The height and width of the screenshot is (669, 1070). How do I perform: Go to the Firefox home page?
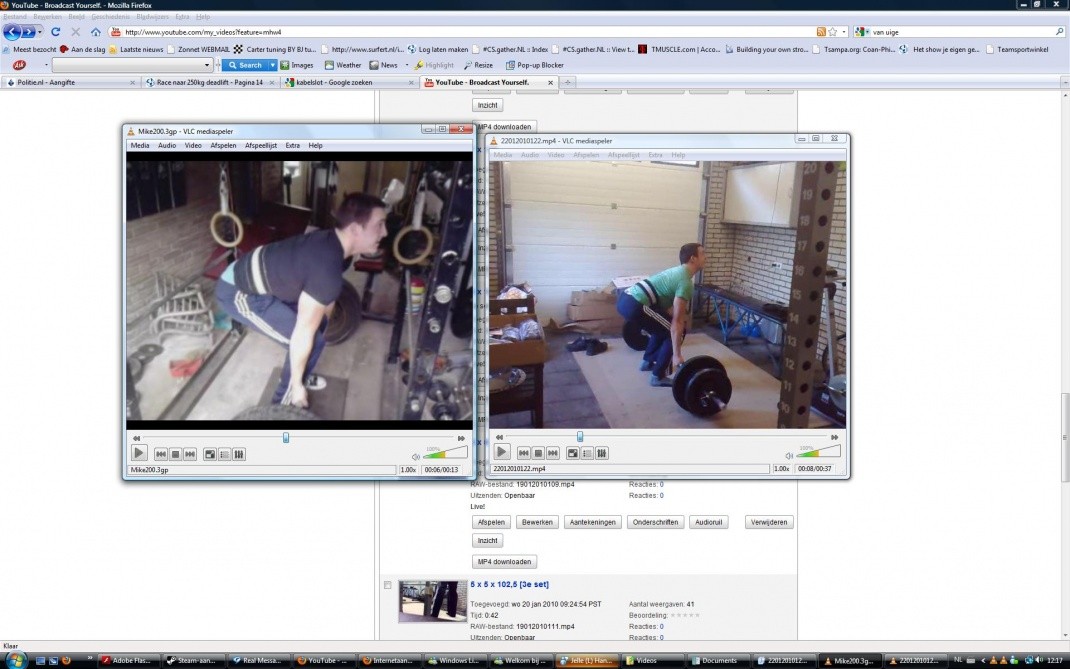95,32
